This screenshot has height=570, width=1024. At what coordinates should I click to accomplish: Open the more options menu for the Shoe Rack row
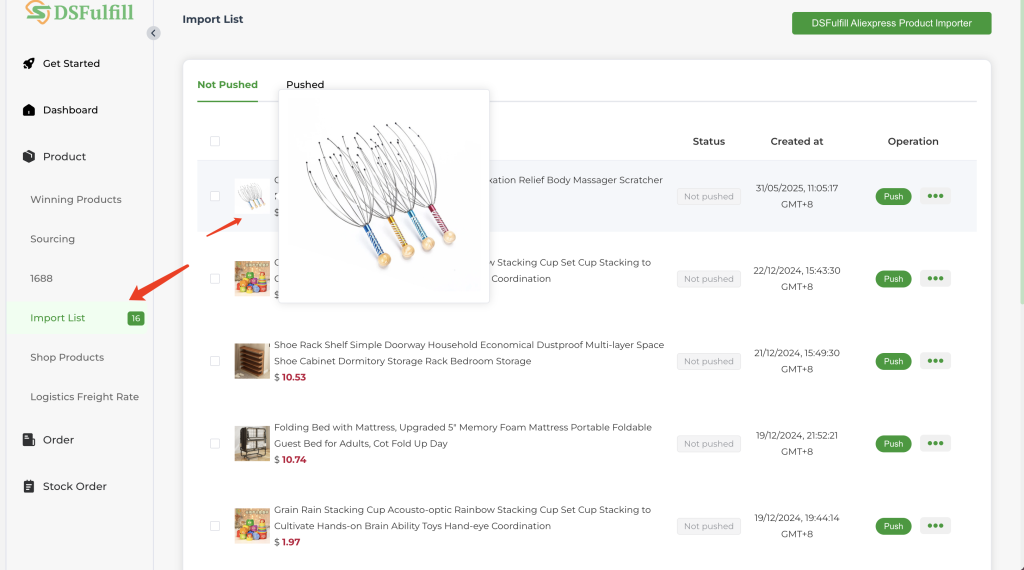pos(935,361)
